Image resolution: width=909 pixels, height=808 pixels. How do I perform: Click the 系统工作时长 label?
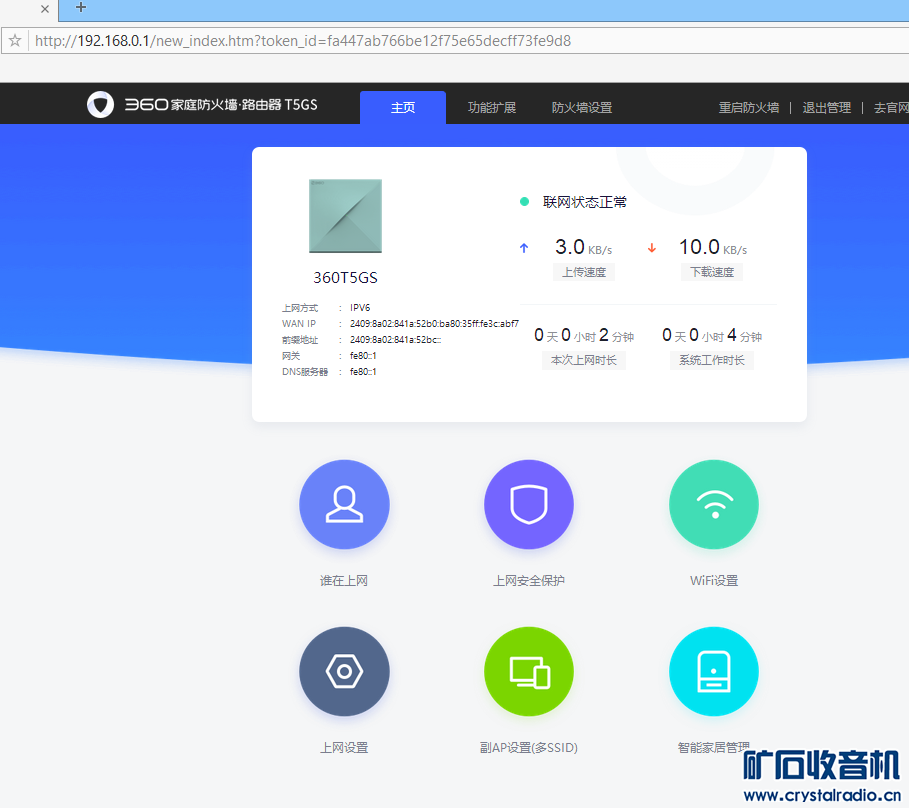[712, 360]
